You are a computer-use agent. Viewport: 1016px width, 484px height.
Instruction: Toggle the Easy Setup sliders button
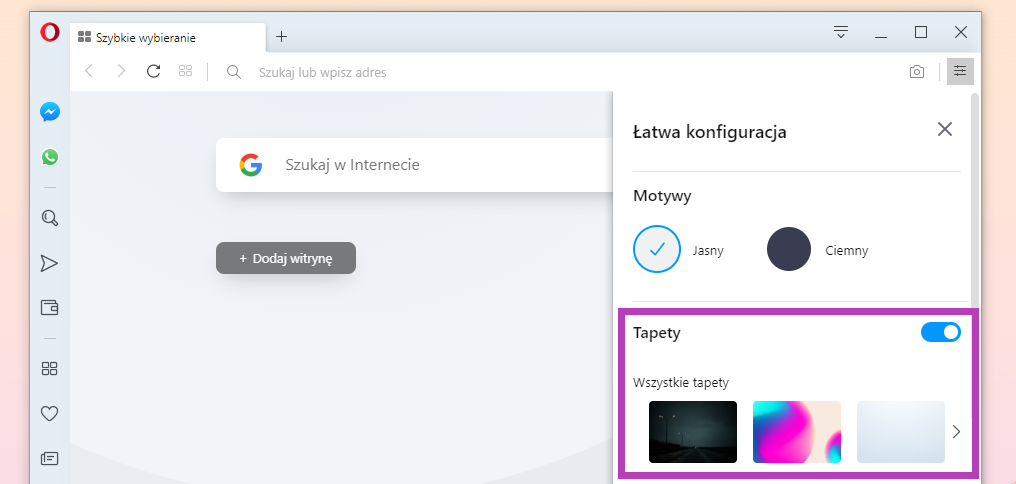[x=960, y=71]
